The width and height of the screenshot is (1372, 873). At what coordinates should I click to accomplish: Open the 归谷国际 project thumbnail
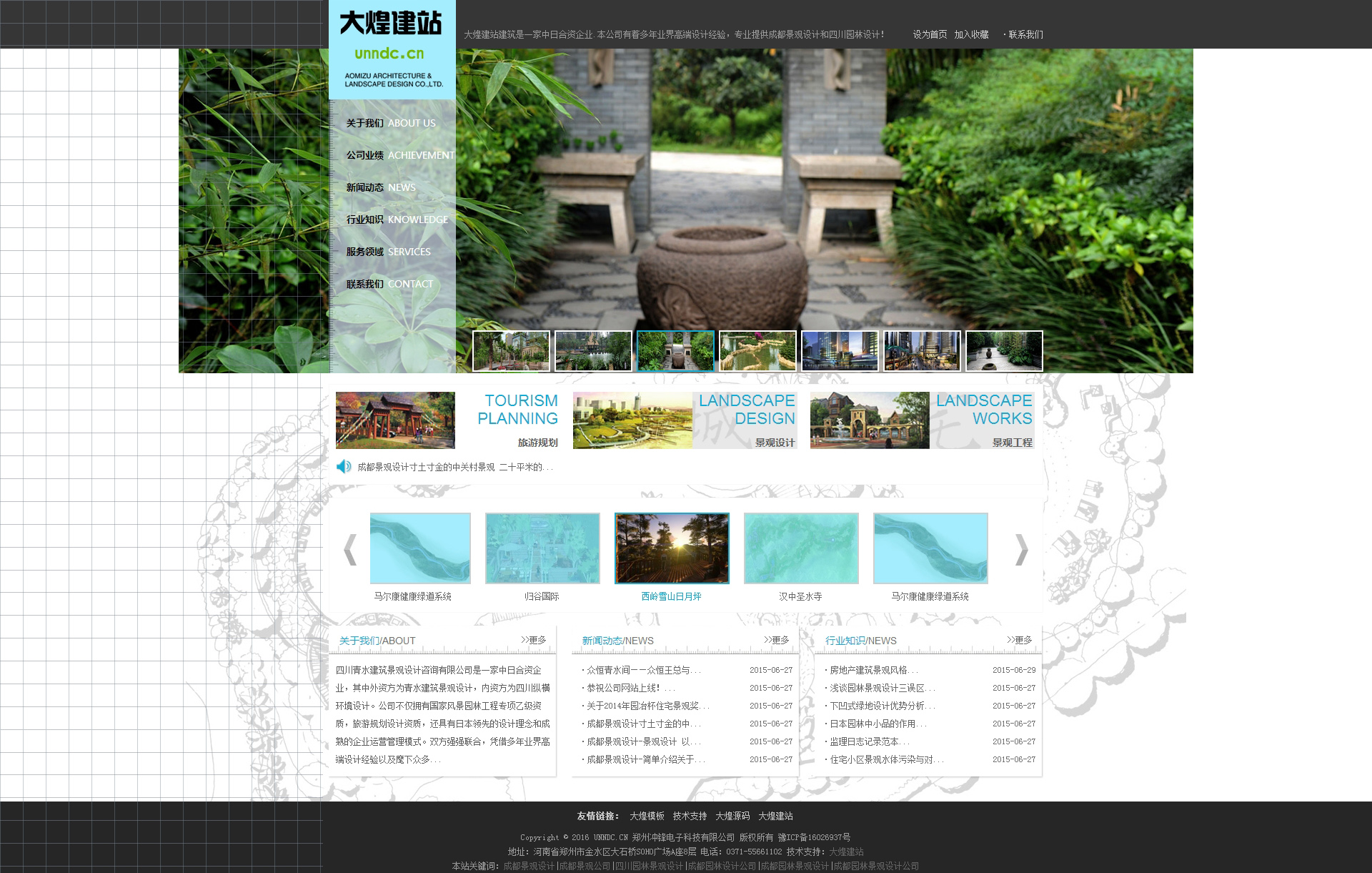coord(542,548)
